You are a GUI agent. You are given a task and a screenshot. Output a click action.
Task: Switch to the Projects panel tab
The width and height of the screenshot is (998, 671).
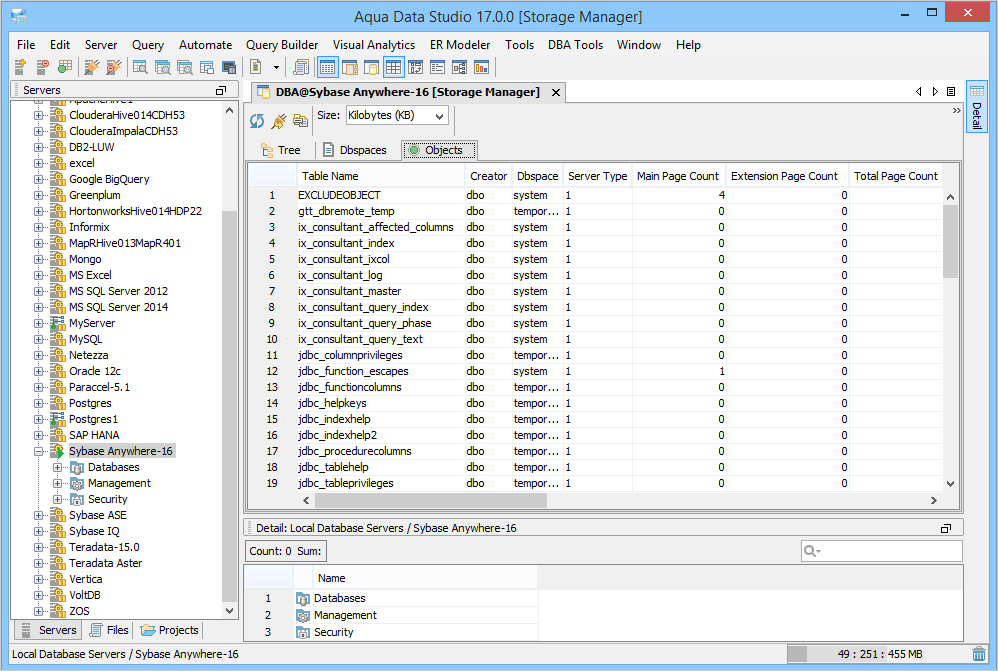(170, 630)
